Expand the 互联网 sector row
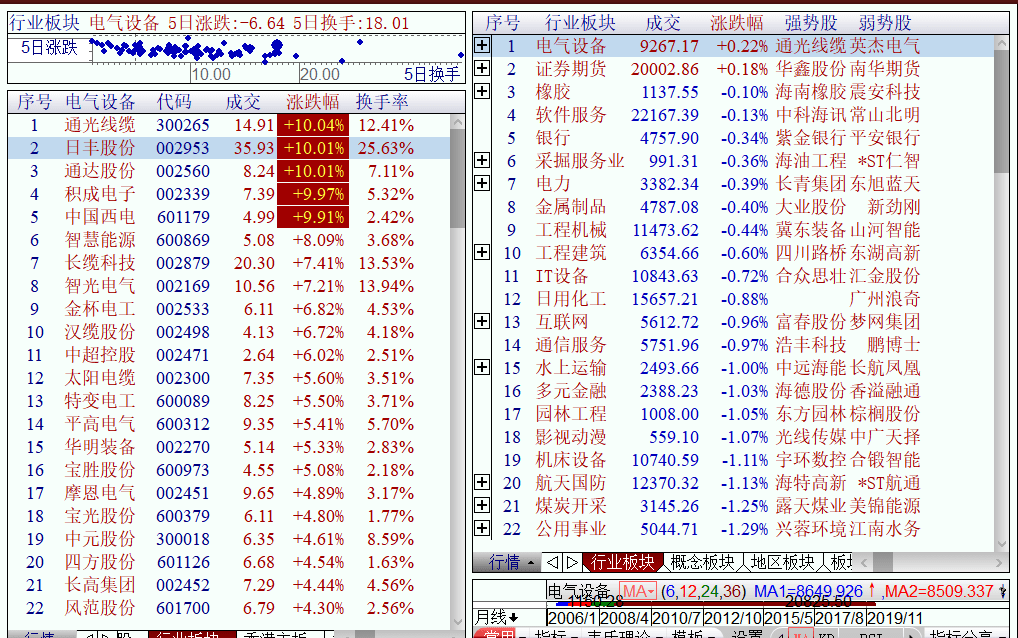The image size is (1018, 638). pos(482,321)
